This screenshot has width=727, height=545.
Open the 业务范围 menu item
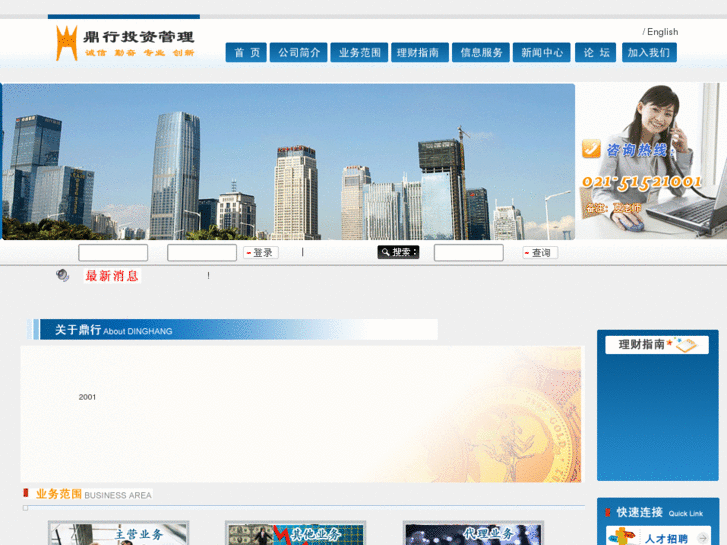click(359, 52)
